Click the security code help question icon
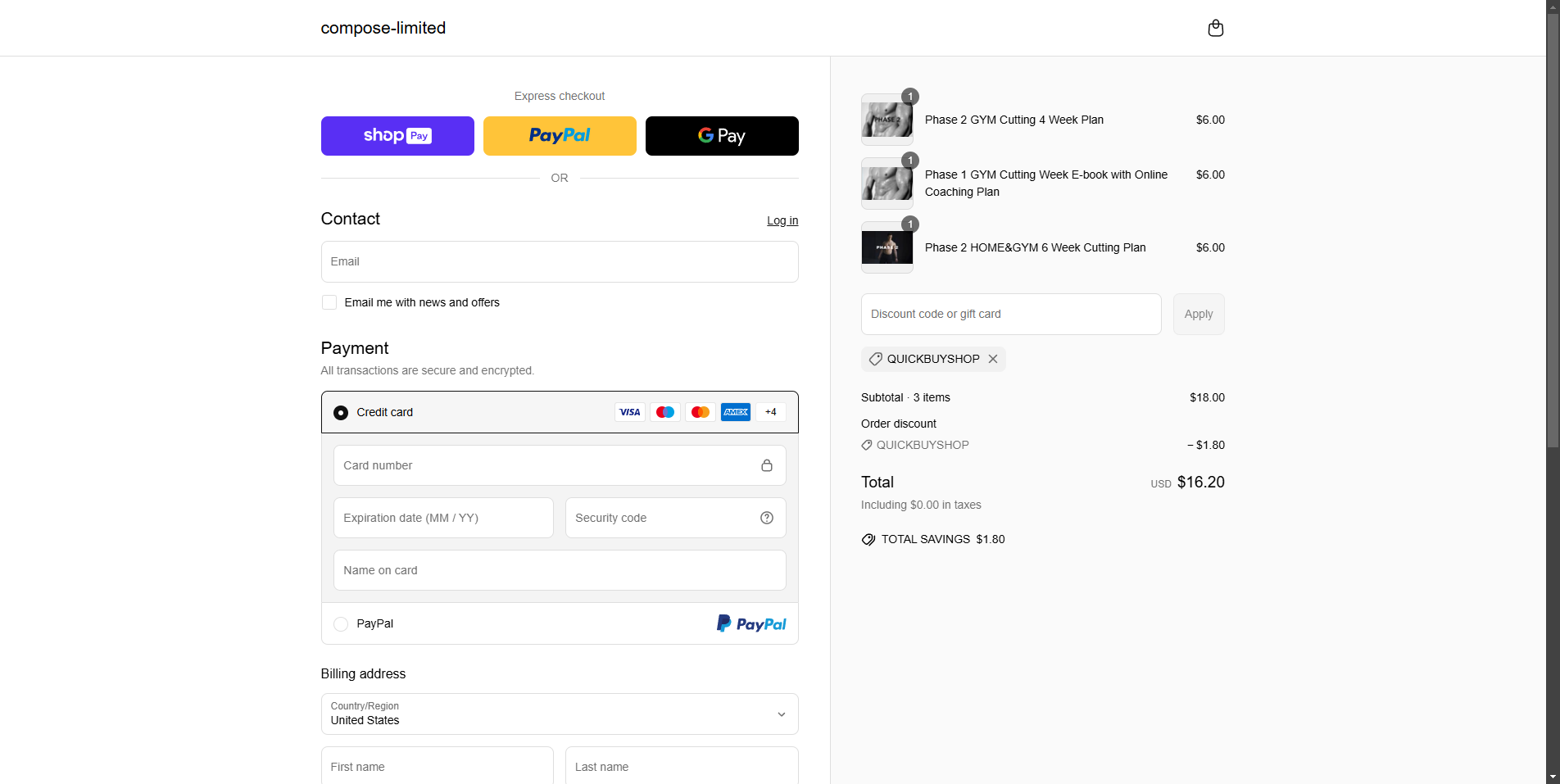1560x784 pixels. (x=767, y=518)
